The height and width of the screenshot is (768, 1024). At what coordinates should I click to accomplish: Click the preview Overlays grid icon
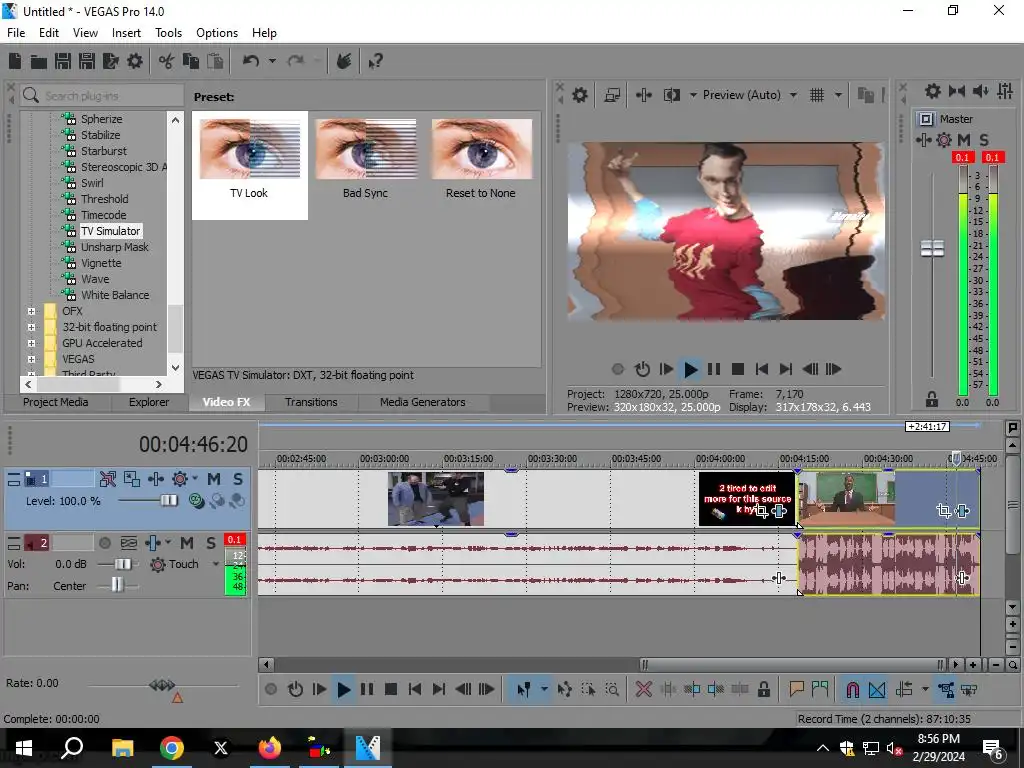(x=817, y=95)
